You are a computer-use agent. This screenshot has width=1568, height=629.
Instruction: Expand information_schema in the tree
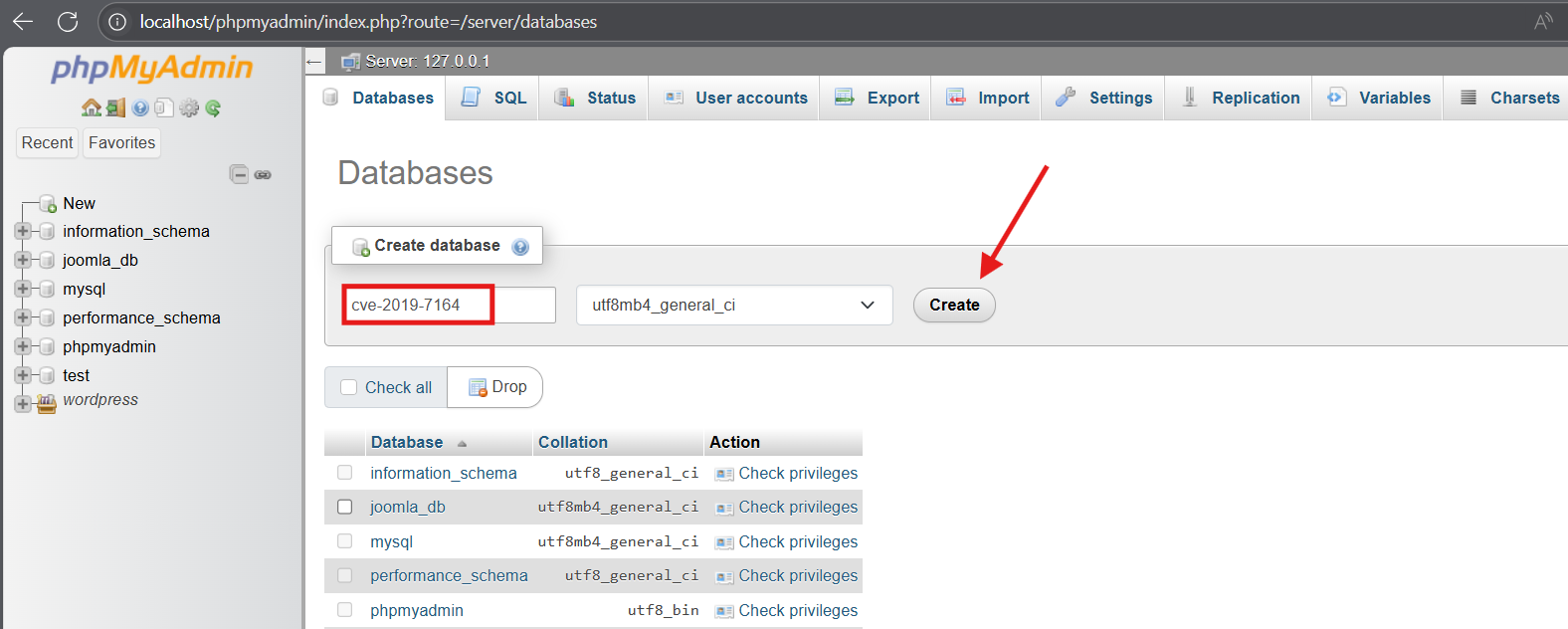[x=23, y=231]
